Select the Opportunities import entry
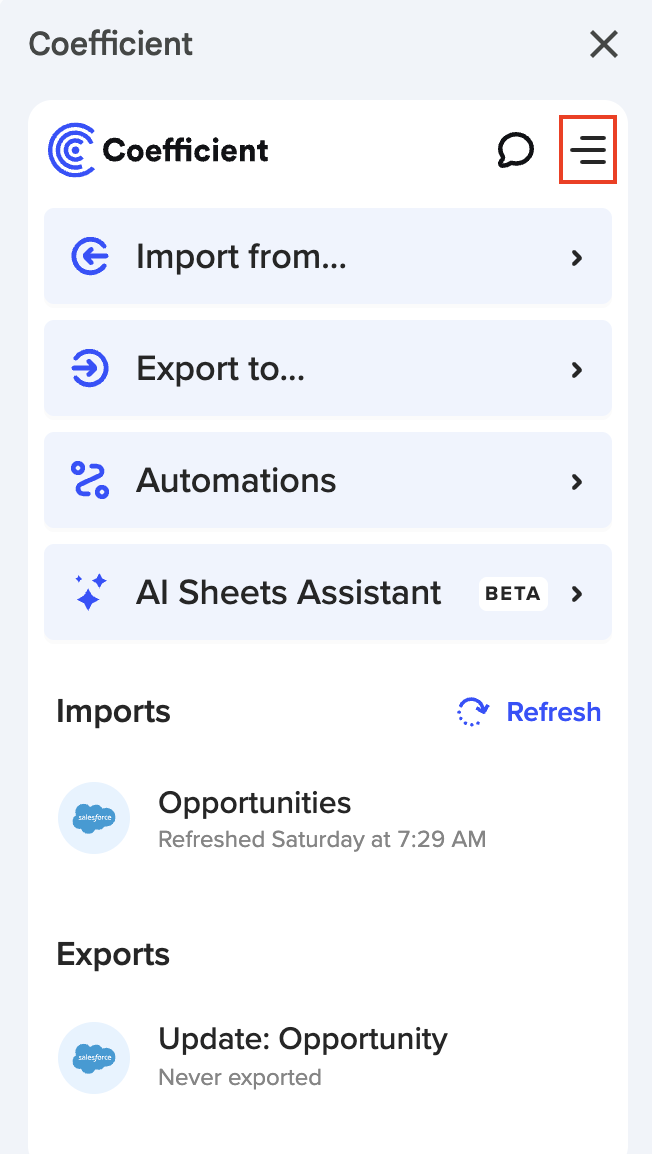652x1154 pixels. tap(255, 803)
